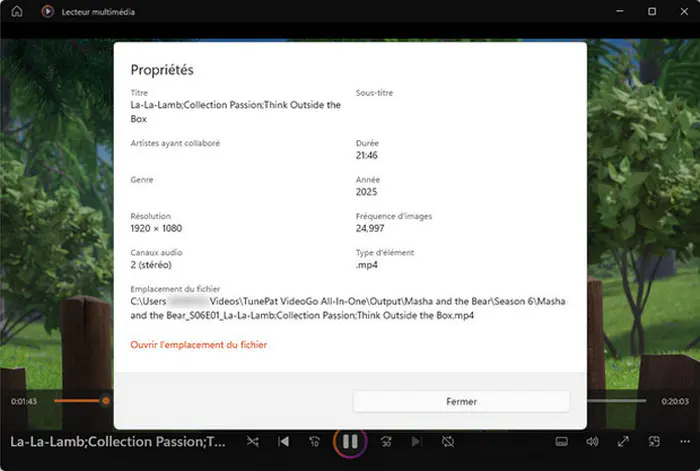Click the seek bar position handle
Image resolution: width=700 pixels, height=471 pixels.
coord(106,400)
